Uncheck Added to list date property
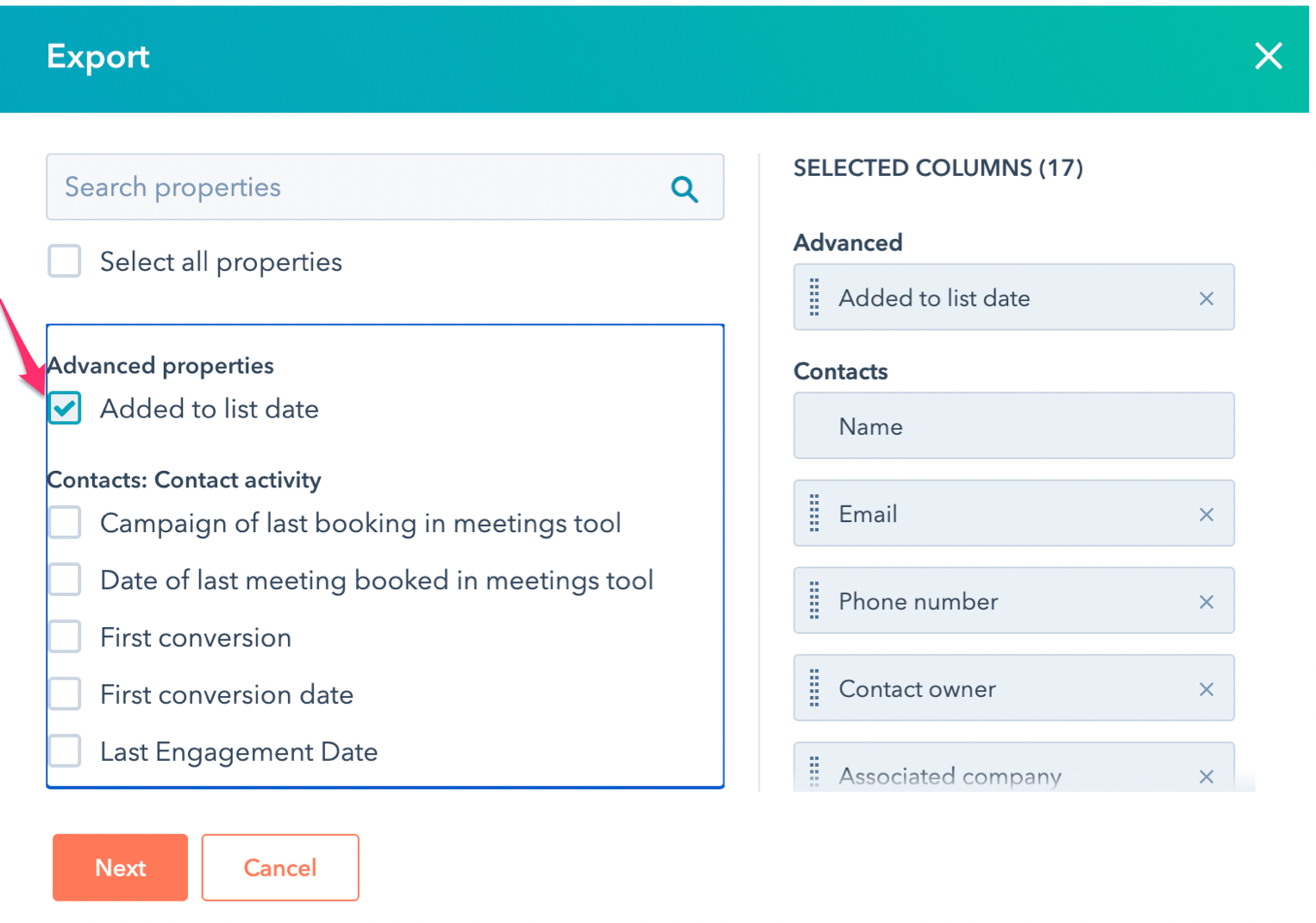 point(65,408)
